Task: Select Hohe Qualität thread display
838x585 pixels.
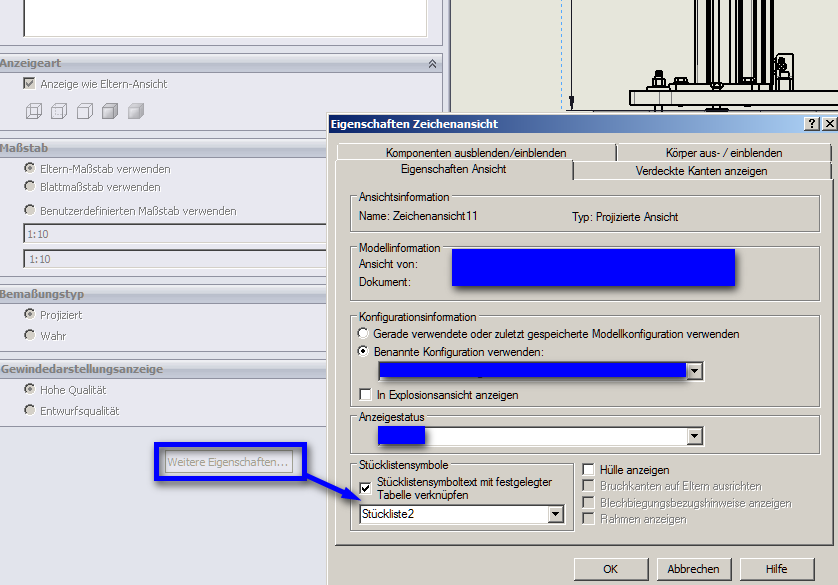Action: (x=29, y=389)
